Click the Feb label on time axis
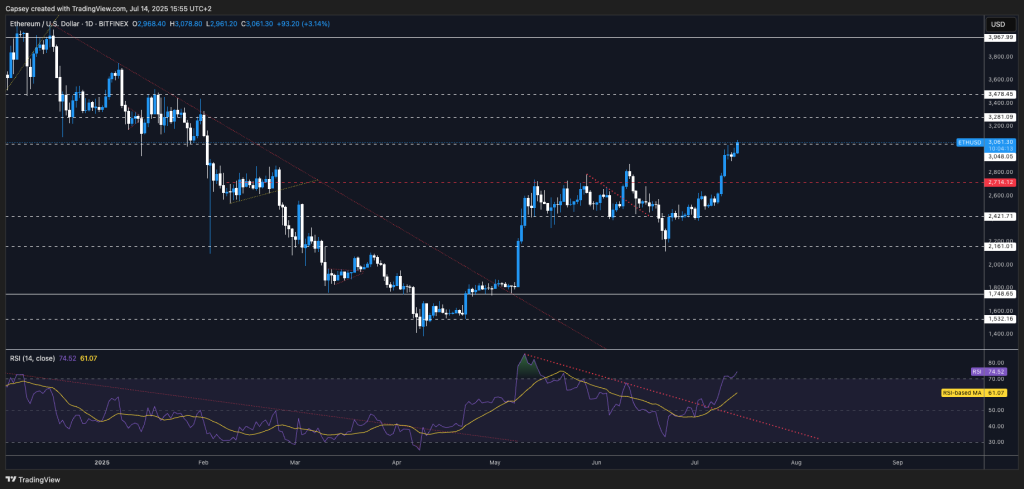Viewport: 1024px width, 489px height. tap(202, 462)
